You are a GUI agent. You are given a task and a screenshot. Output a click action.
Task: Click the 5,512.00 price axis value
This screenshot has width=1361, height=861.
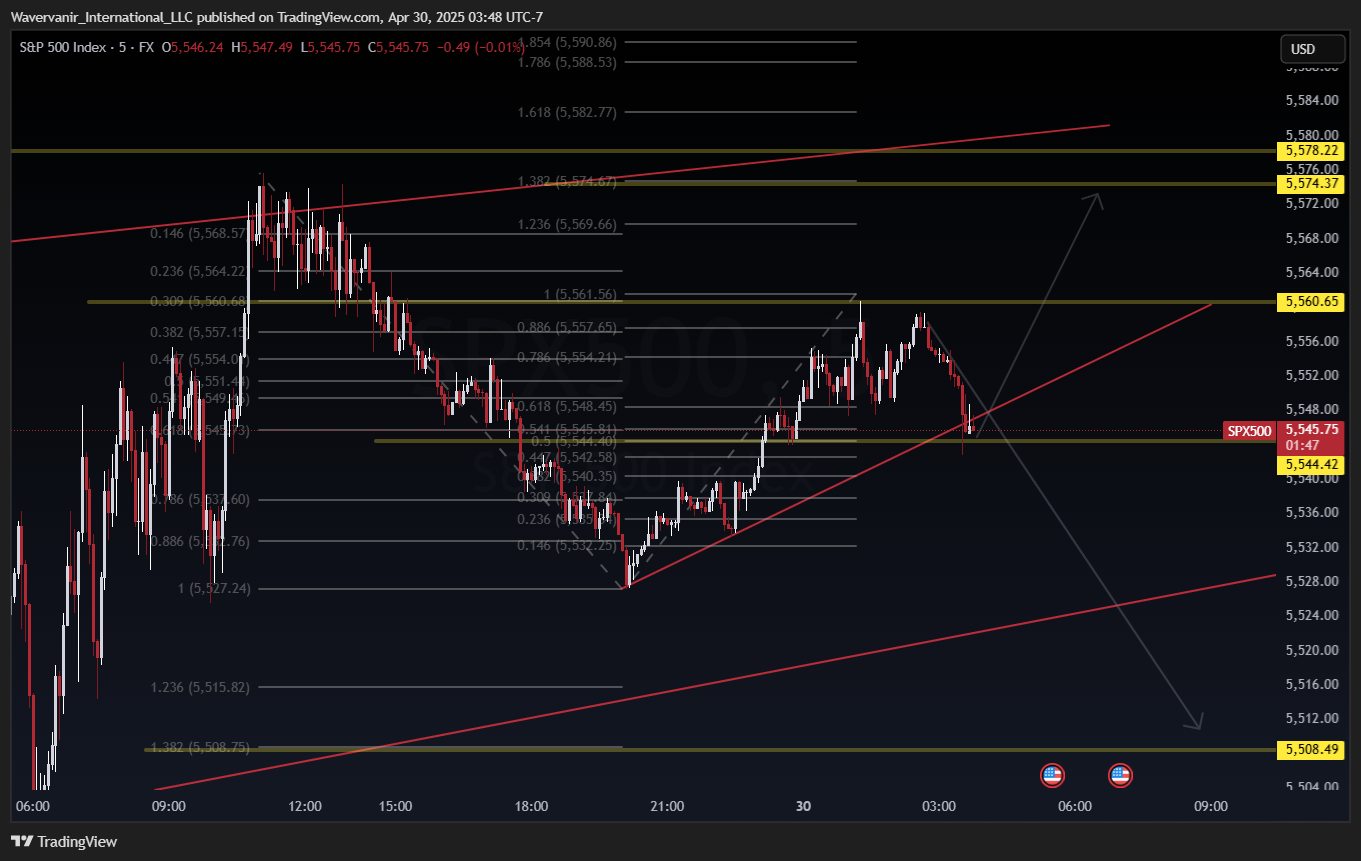pos(1311,718)
